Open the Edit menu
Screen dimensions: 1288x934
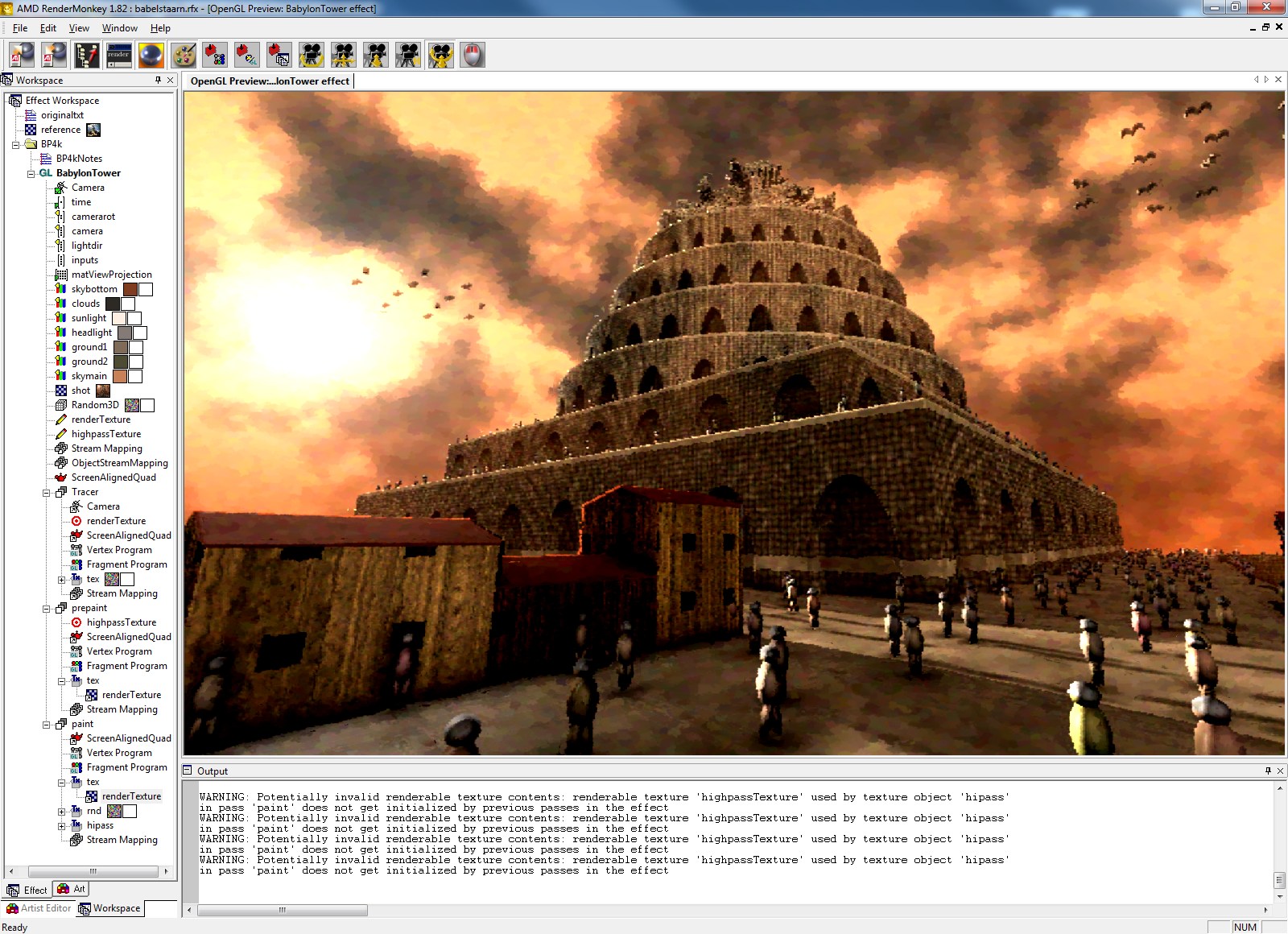click(48, 27)
